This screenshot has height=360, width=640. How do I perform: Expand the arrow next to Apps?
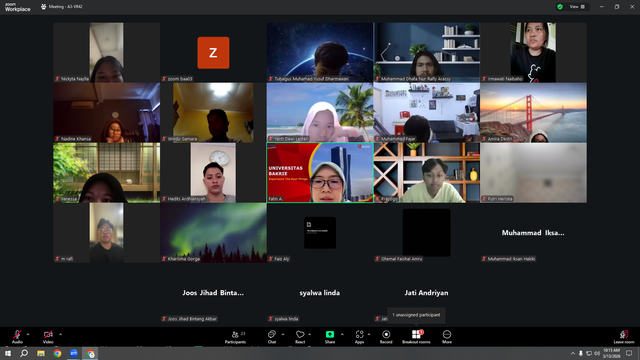click(x=369, y=334)
